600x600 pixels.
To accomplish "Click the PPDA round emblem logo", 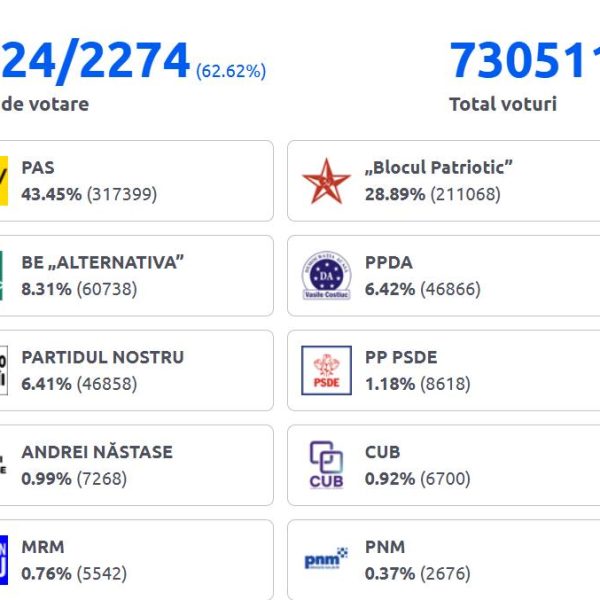I will click(x=327, y=276).
